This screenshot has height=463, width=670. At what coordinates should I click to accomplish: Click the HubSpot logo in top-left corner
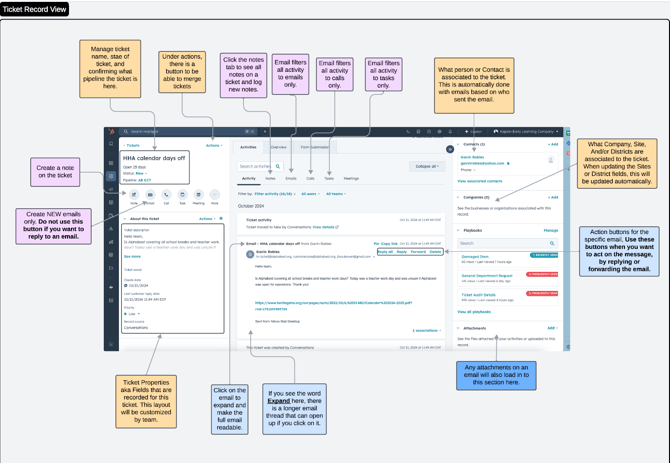(x=112, y=131)
